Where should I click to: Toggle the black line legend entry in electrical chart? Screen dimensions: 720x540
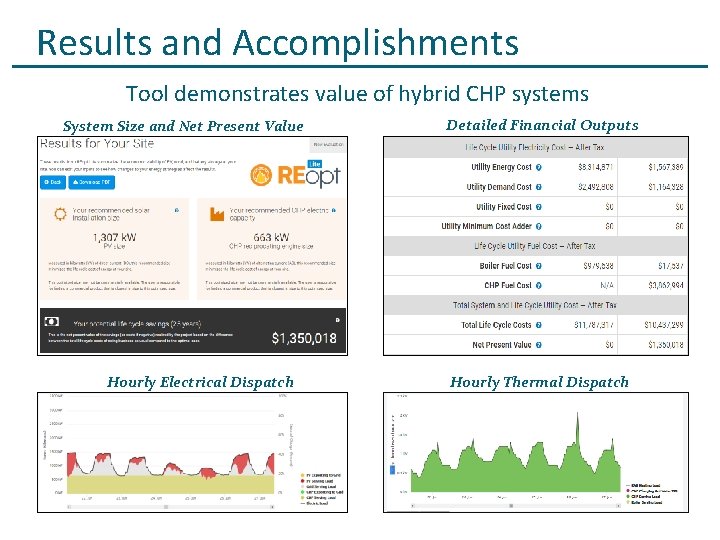tap(315, 503)
